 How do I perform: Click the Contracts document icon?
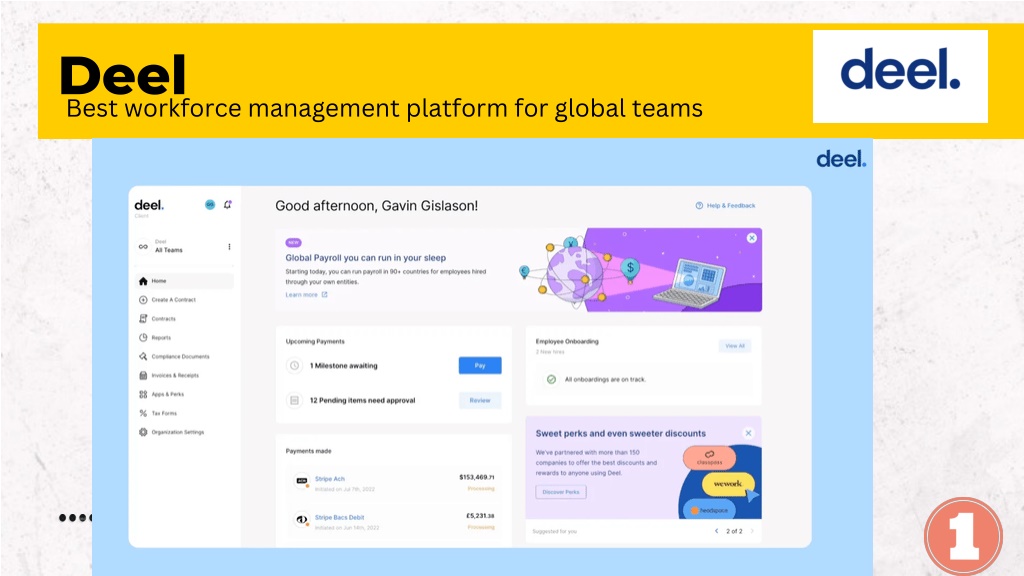point(143,319)
